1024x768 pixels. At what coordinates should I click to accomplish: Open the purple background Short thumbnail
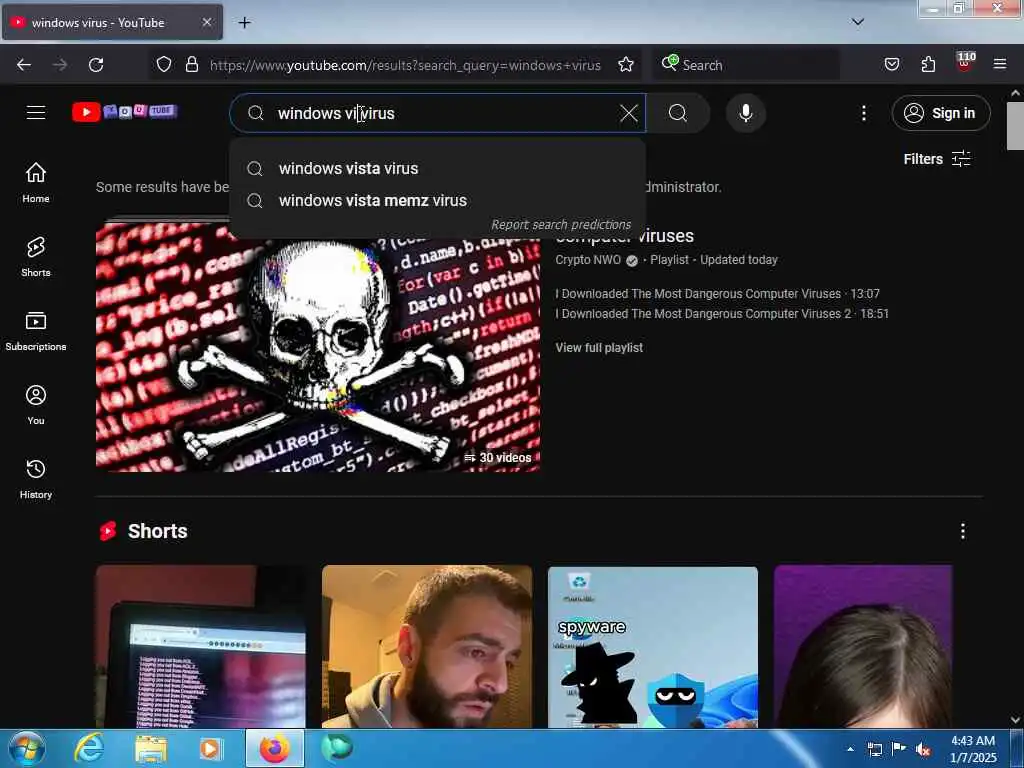click(x=863, y=647)
